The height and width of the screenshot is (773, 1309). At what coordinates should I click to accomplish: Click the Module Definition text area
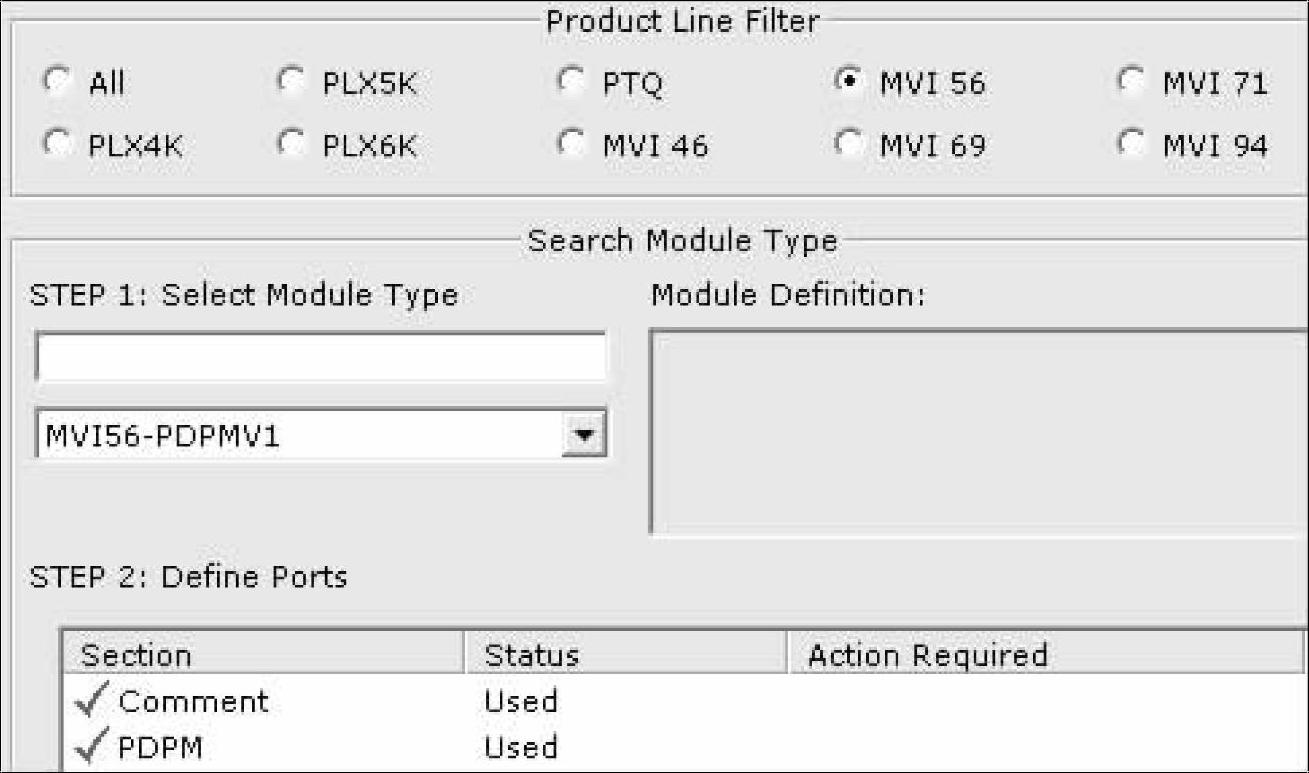click(978, 431)
